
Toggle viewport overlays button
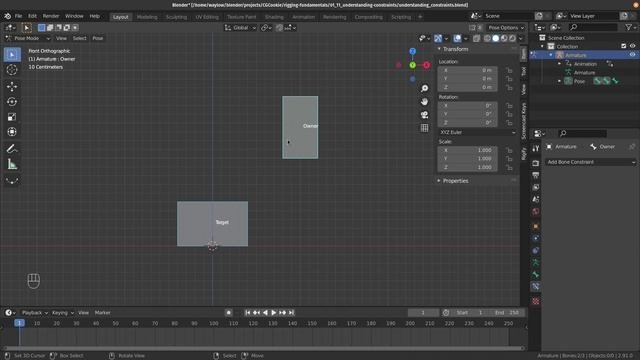tap(457, 38)
